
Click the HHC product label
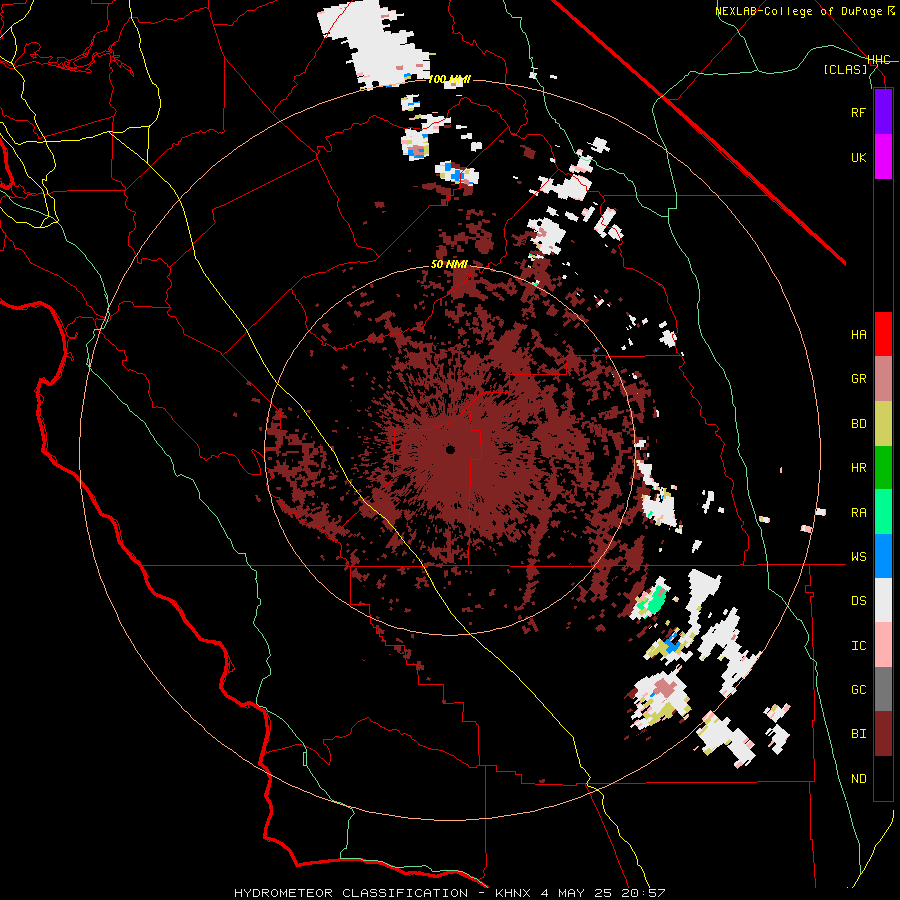click(x=879, y=60)
